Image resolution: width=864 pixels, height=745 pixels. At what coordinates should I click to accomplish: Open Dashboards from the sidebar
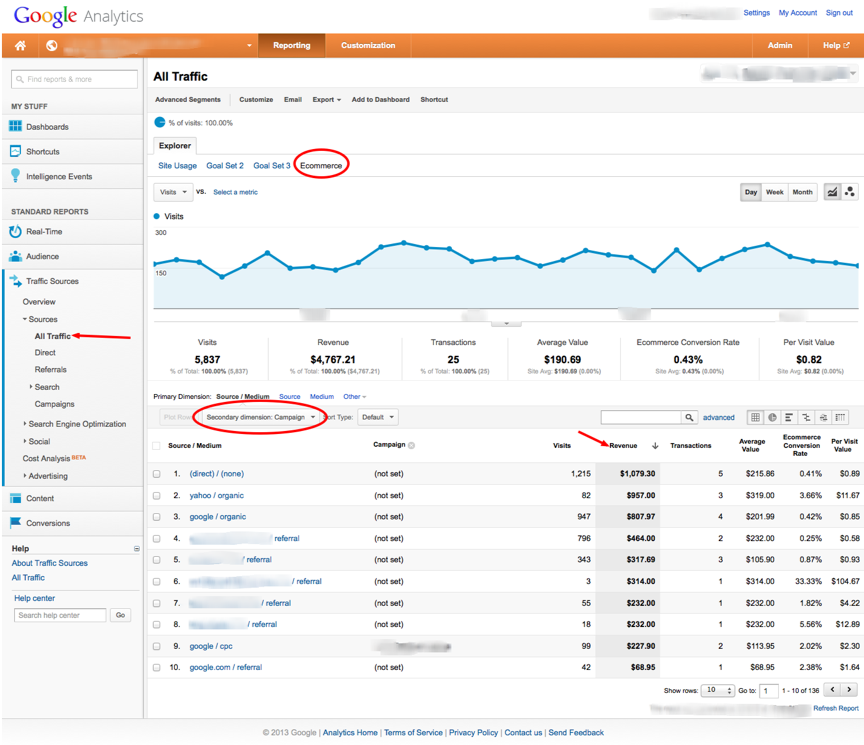47,127
